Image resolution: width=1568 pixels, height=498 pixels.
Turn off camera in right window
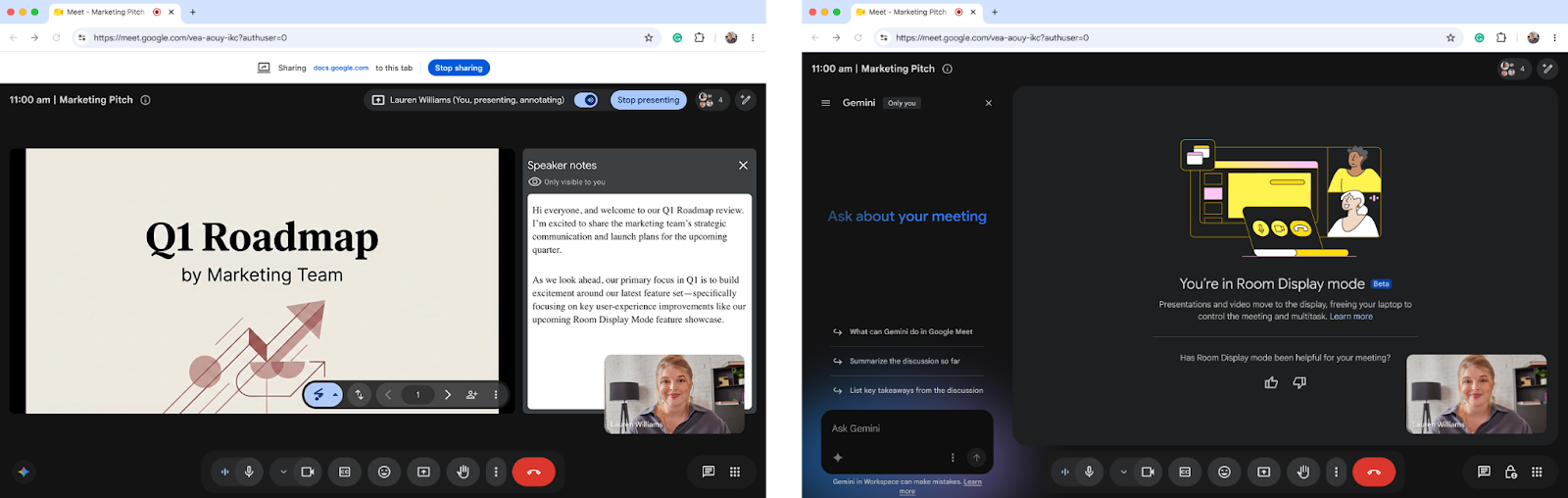point(1148,472)
